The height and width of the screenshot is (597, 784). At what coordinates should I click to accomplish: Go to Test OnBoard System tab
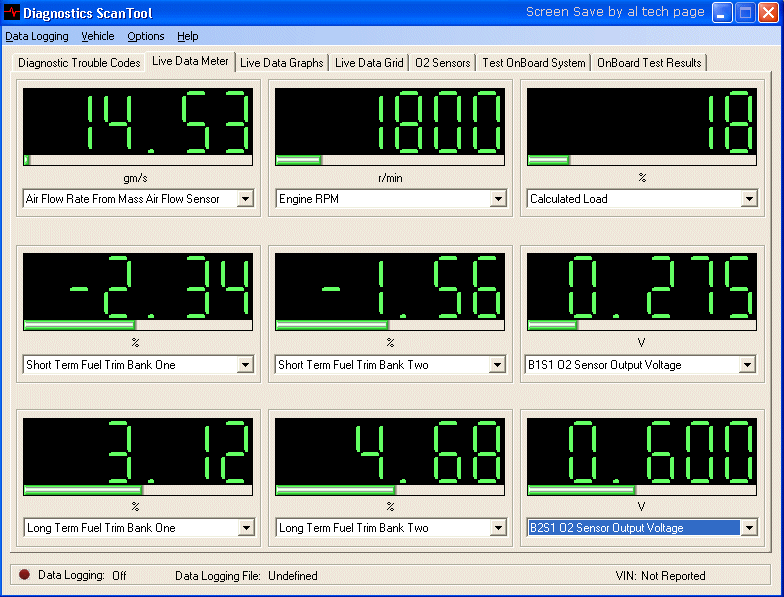(533, 63)
